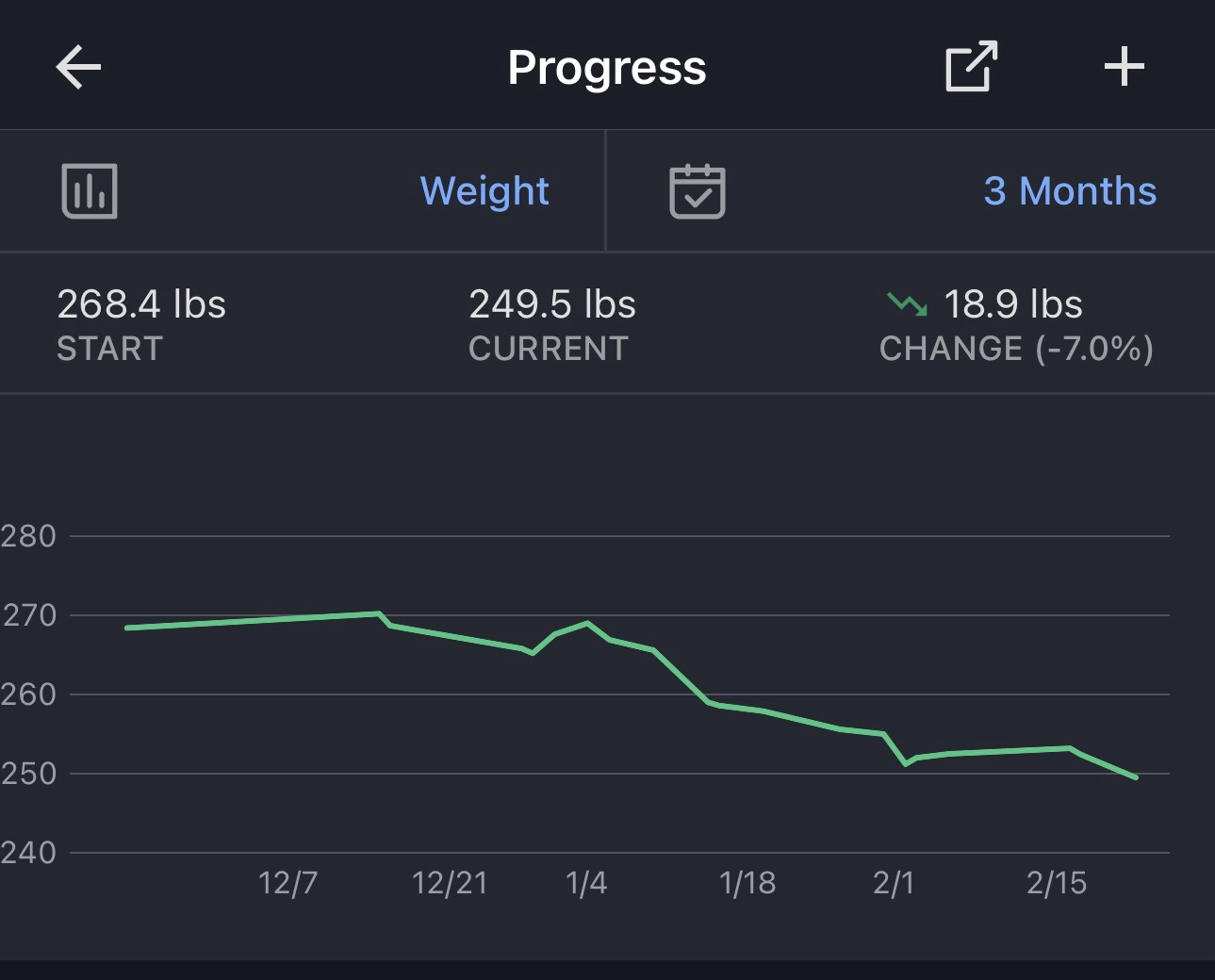
Task: Tap the 2/1 date axis label
Action: [x=894, y=883]
